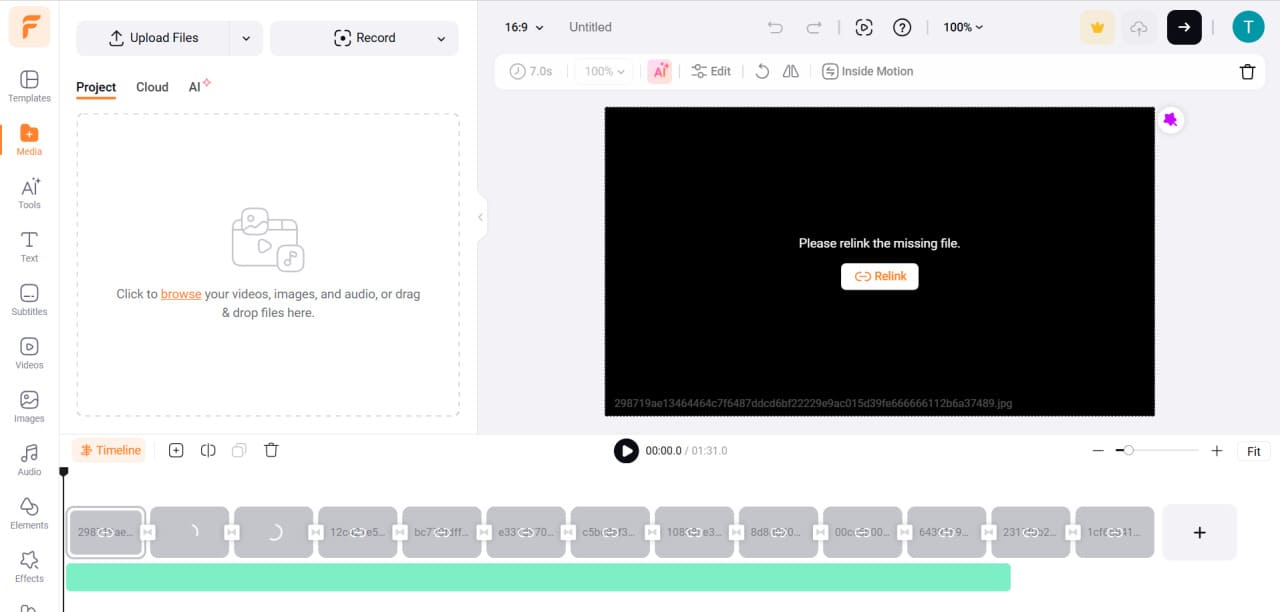
Task: Open the AI tab in the media panel
Action: click(196, 87)
